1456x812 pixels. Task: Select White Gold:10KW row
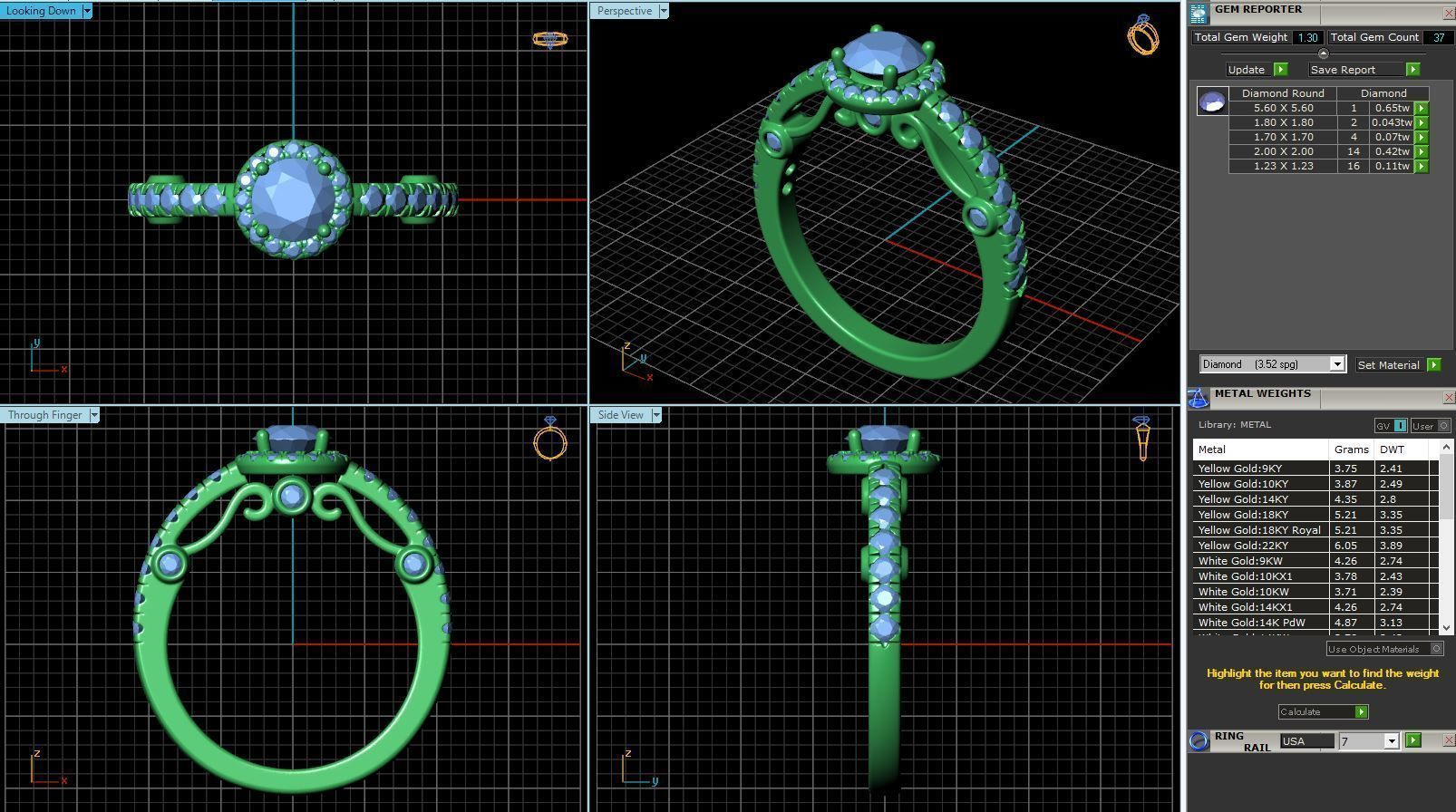point(1315,592)
